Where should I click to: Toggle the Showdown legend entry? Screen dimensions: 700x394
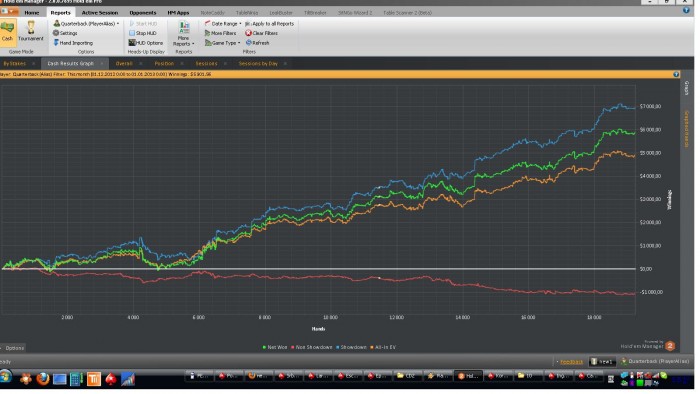coord(351,347)
